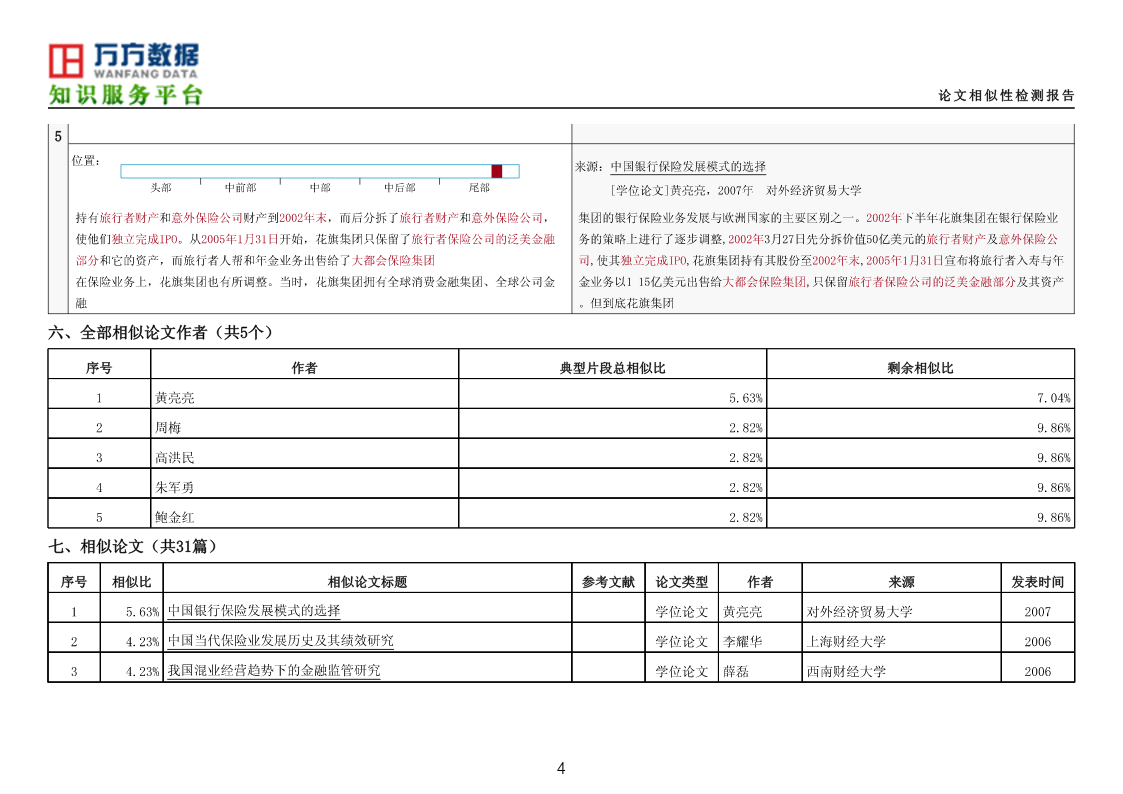Select the 尾部 position label
Image resolution: width=1123 pixels, height=794 pixels.
[479, 188]
